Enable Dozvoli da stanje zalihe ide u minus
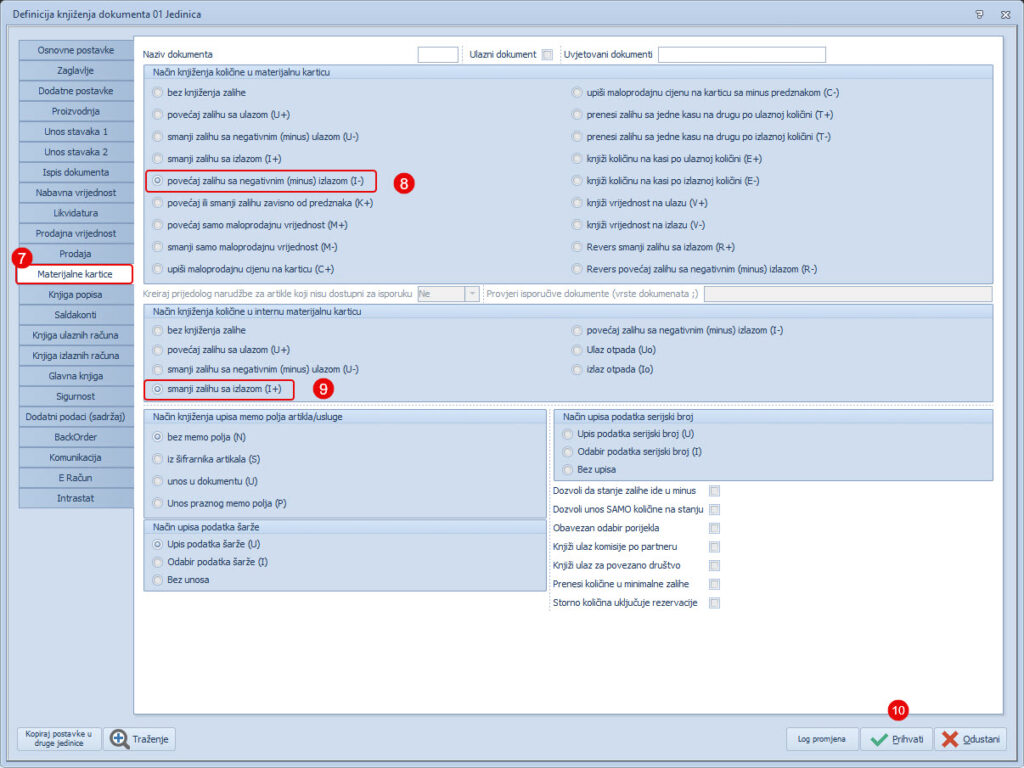1024x768 pixels. pos(714,491)
